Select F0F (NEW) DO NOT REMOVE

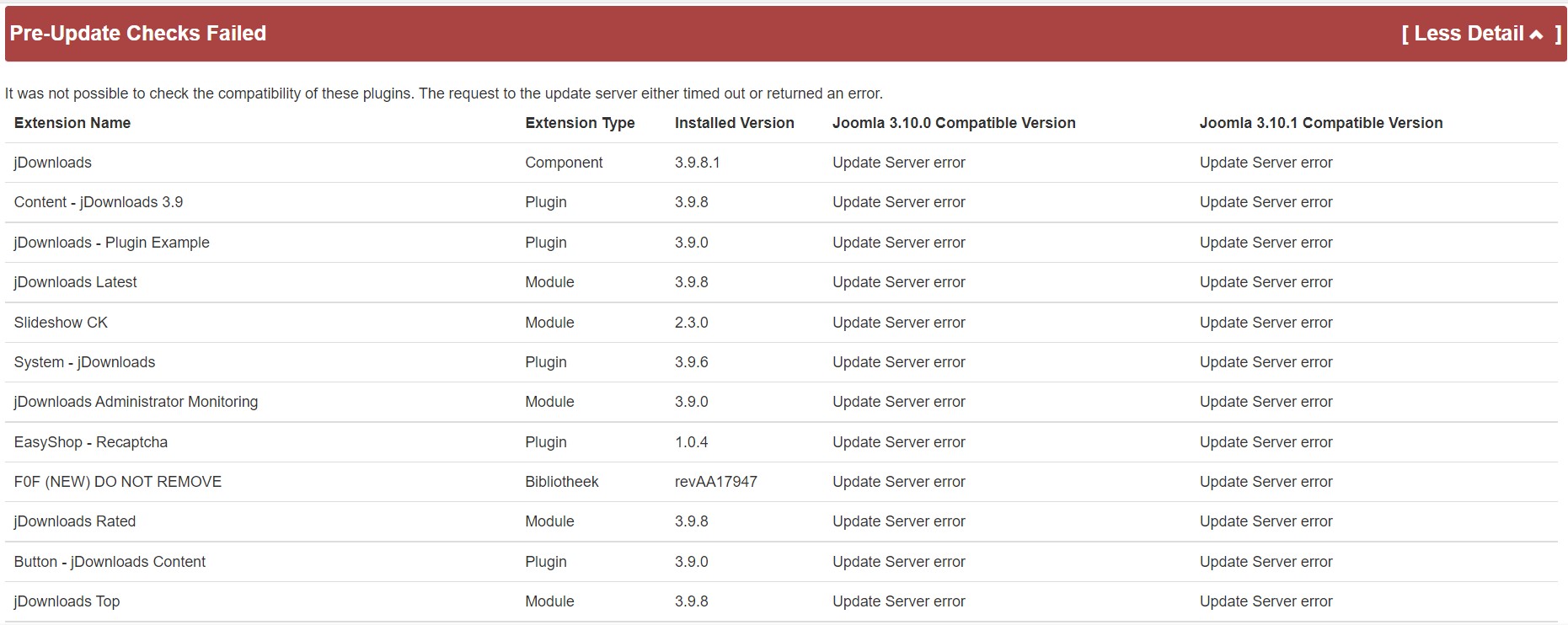pyautogui.click(x=118, y=482)
